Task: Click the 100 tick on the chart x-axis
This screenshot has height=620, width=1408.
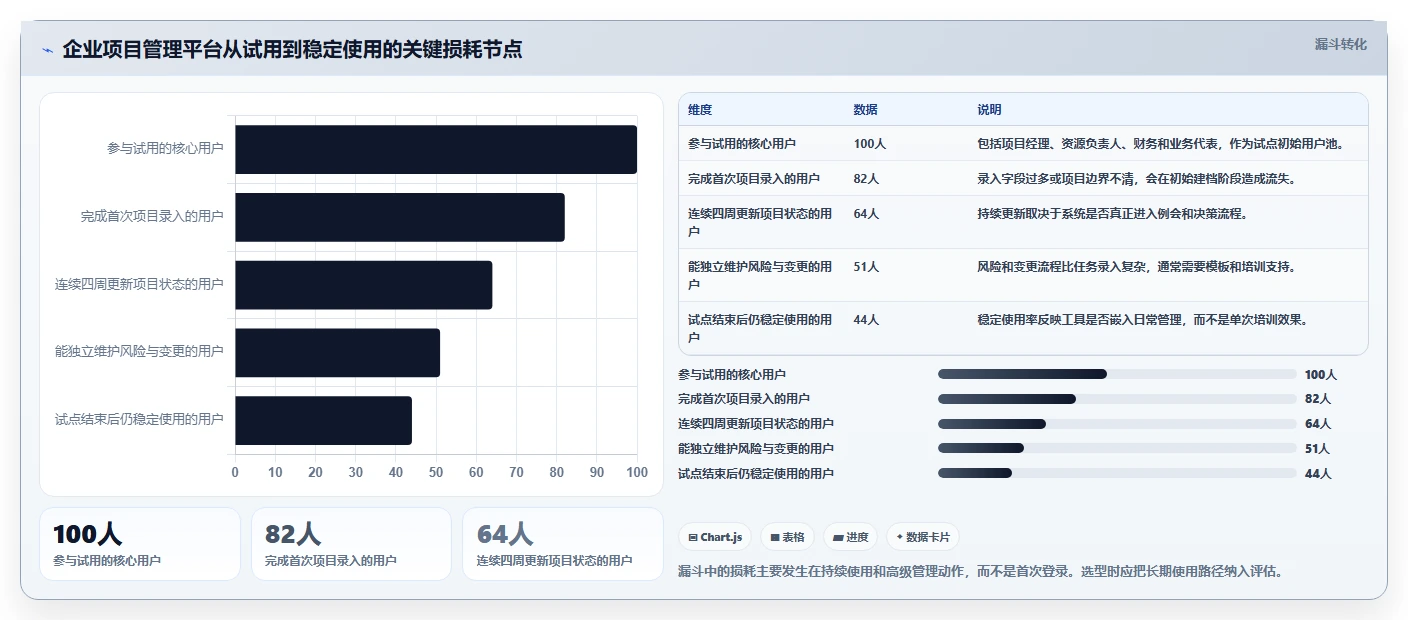Action: point(636,472)
